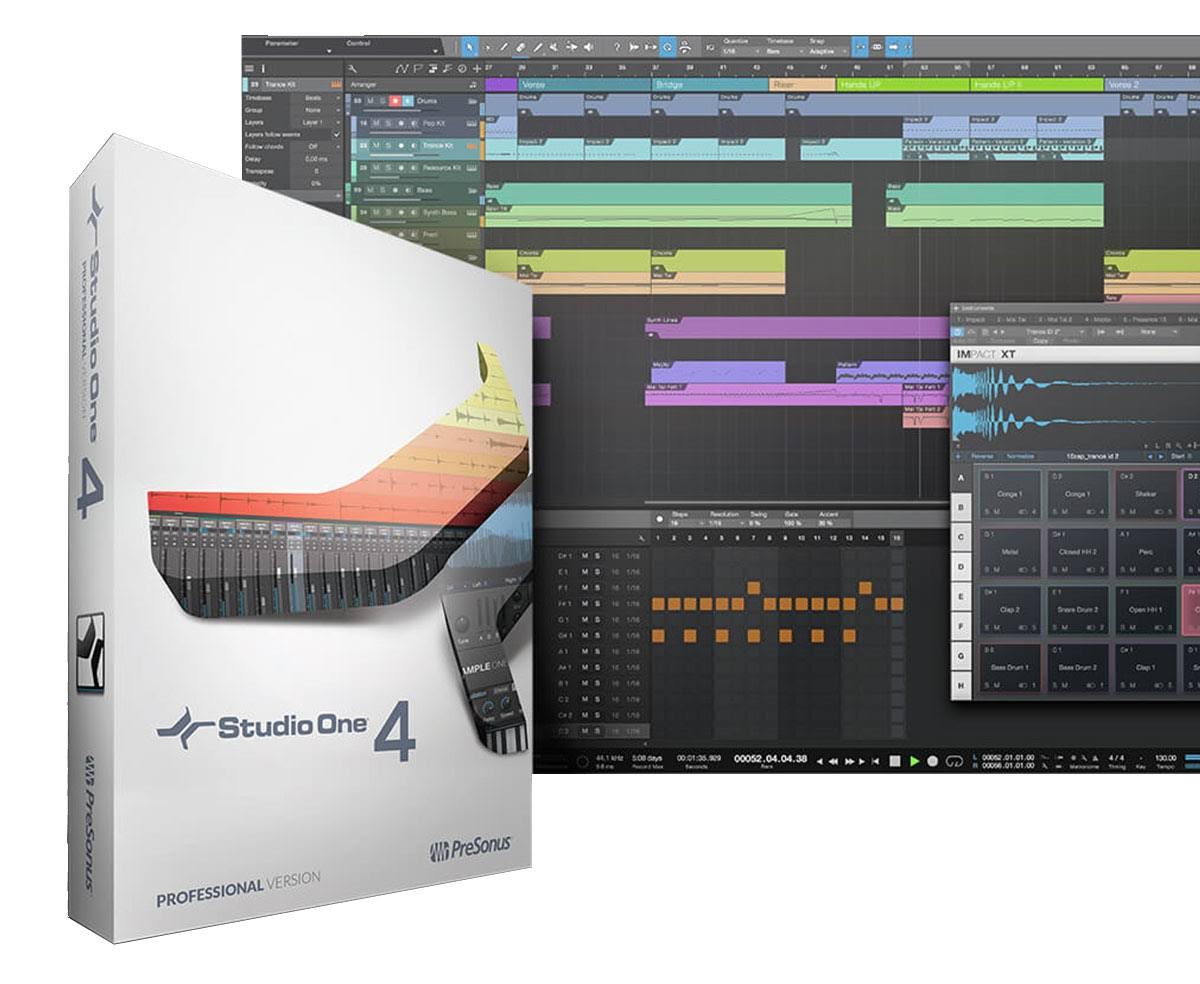Click the Normalize button in Impact XT

[x=1021, y=456]
